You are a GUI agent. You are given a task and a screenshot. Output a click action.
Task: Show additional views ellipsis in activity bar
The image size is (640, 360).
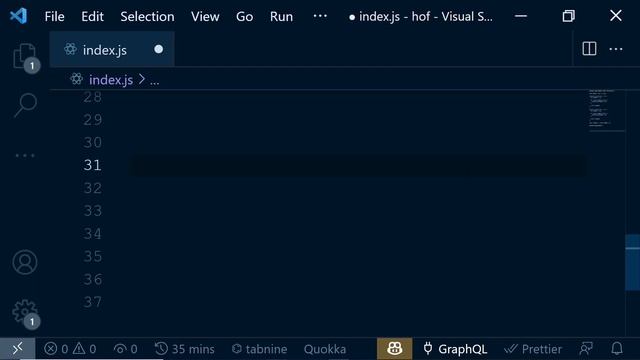25,156
